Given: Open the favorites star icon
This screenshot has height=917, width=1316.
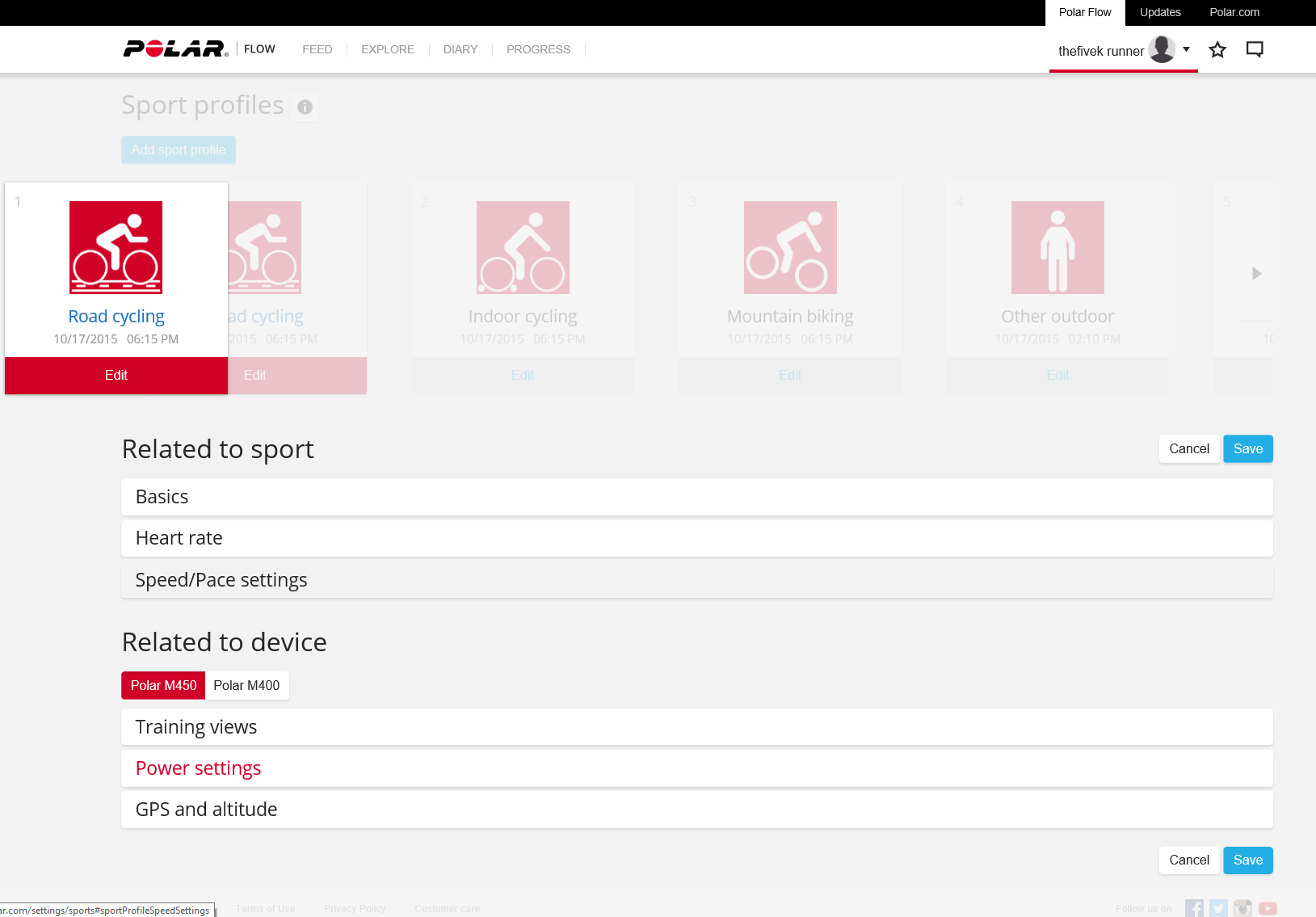Looking at the screenshot, I should [1217, 50].
